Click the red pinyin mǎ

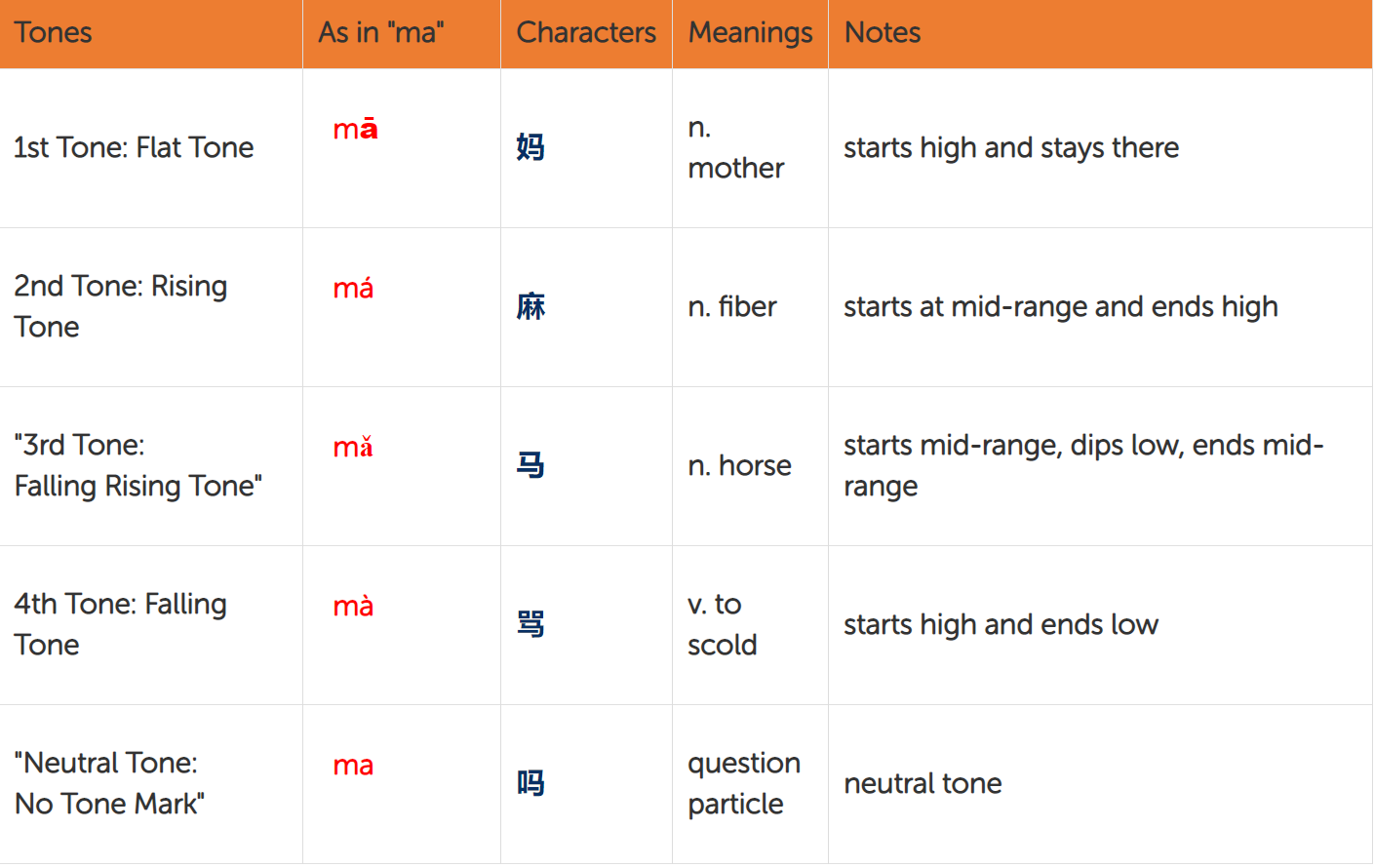[352, 447]
